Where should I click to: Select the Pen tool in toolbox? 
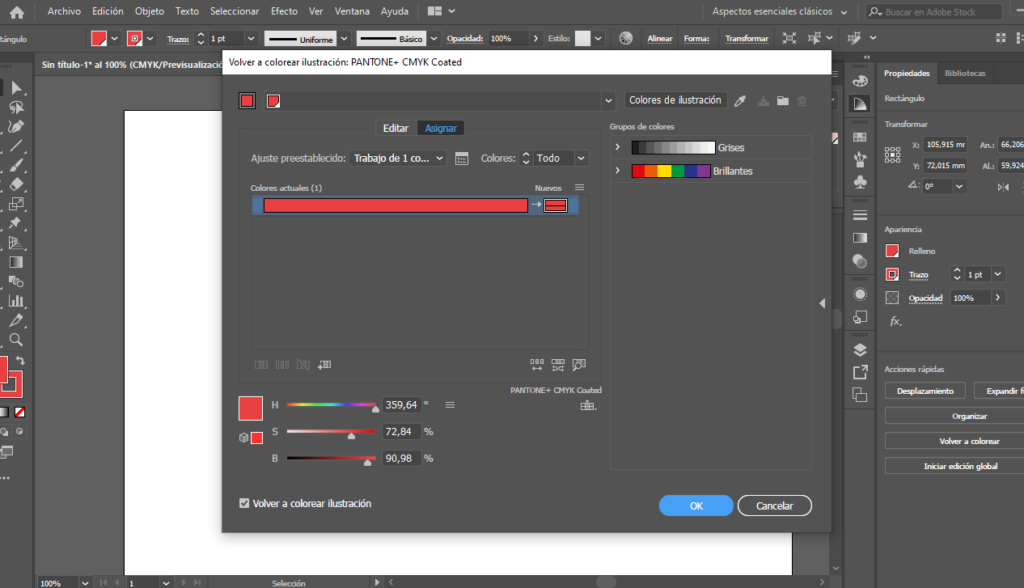(16, 127)
